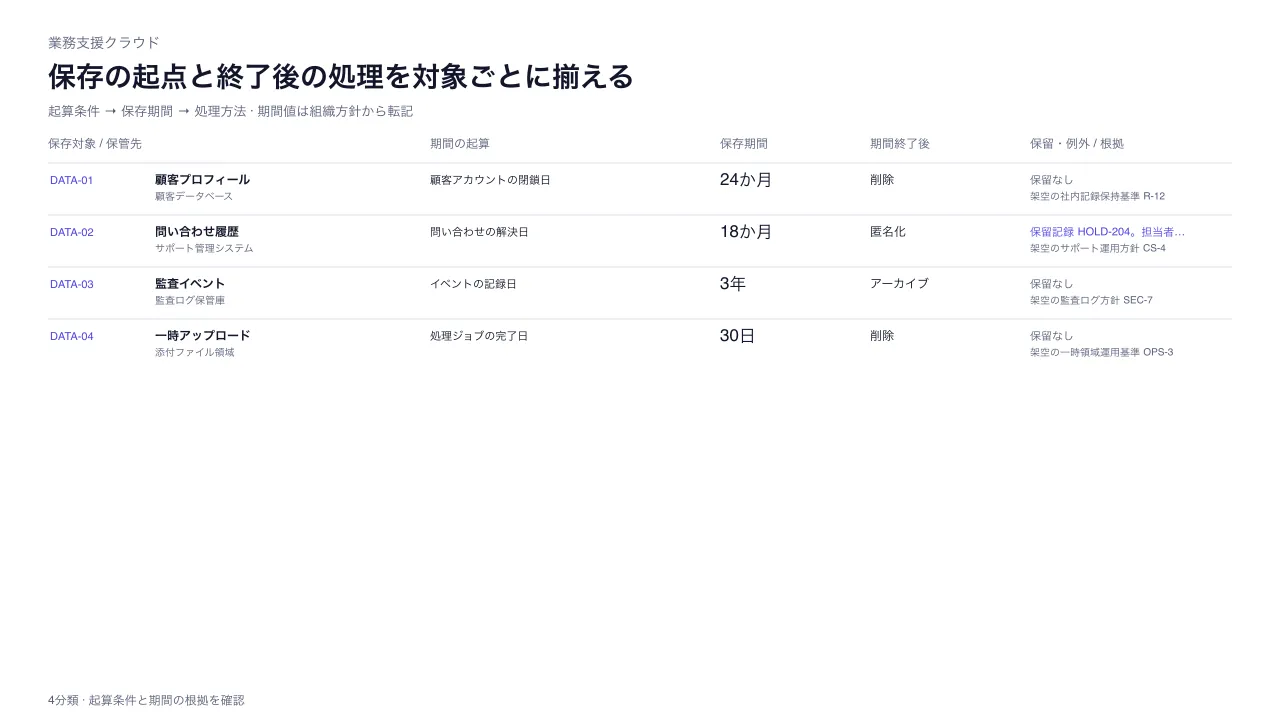Screen dimensions: 1280x720
Task: Click 削除 in the 一時アップロード row
Action: coord(882,336)
